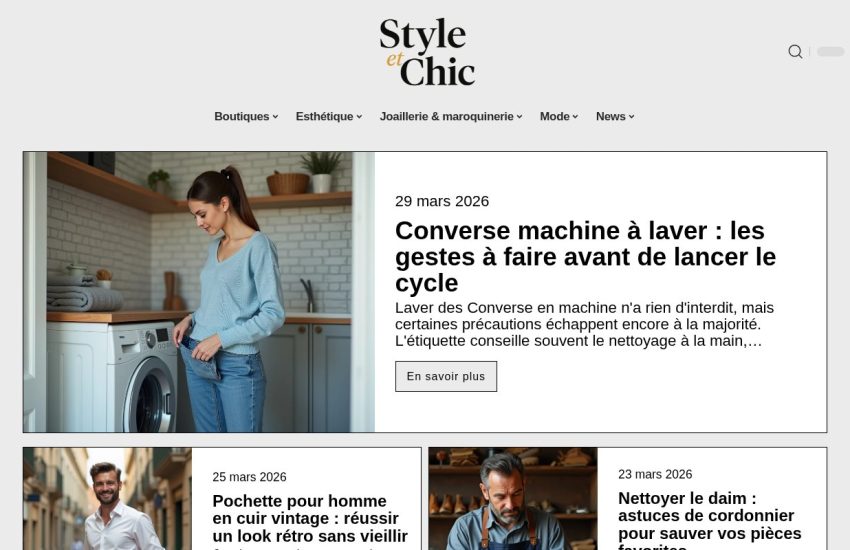Click the 29 mars 2026 date
Screen dimensions: 850x550
(442, 201)
